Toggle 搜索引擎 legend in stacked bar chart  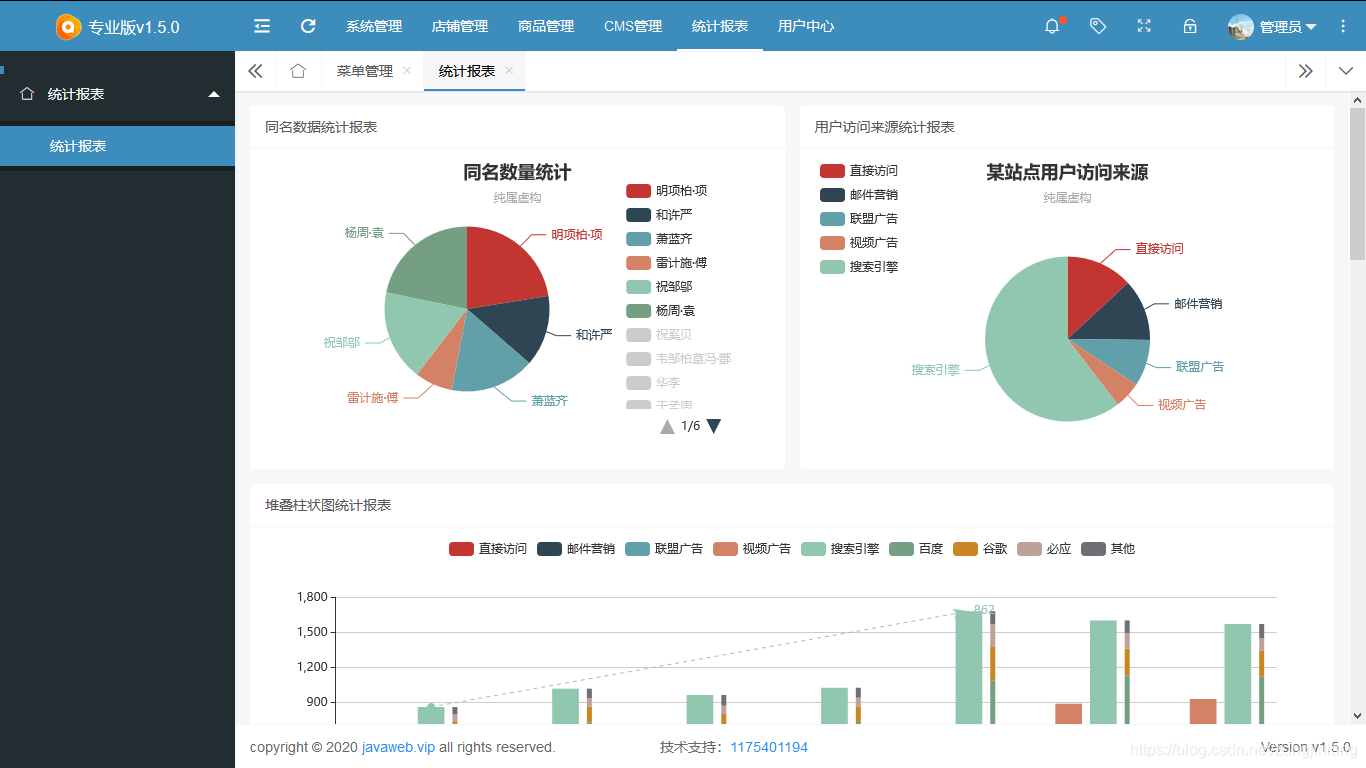pos(840,549)
